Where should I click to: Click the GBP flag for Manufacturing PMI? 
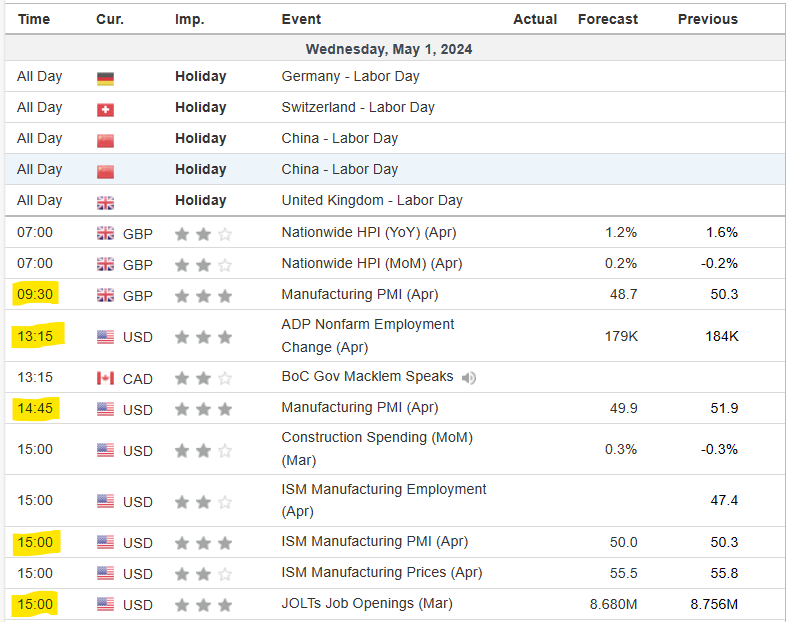click(x=105, y=296)
